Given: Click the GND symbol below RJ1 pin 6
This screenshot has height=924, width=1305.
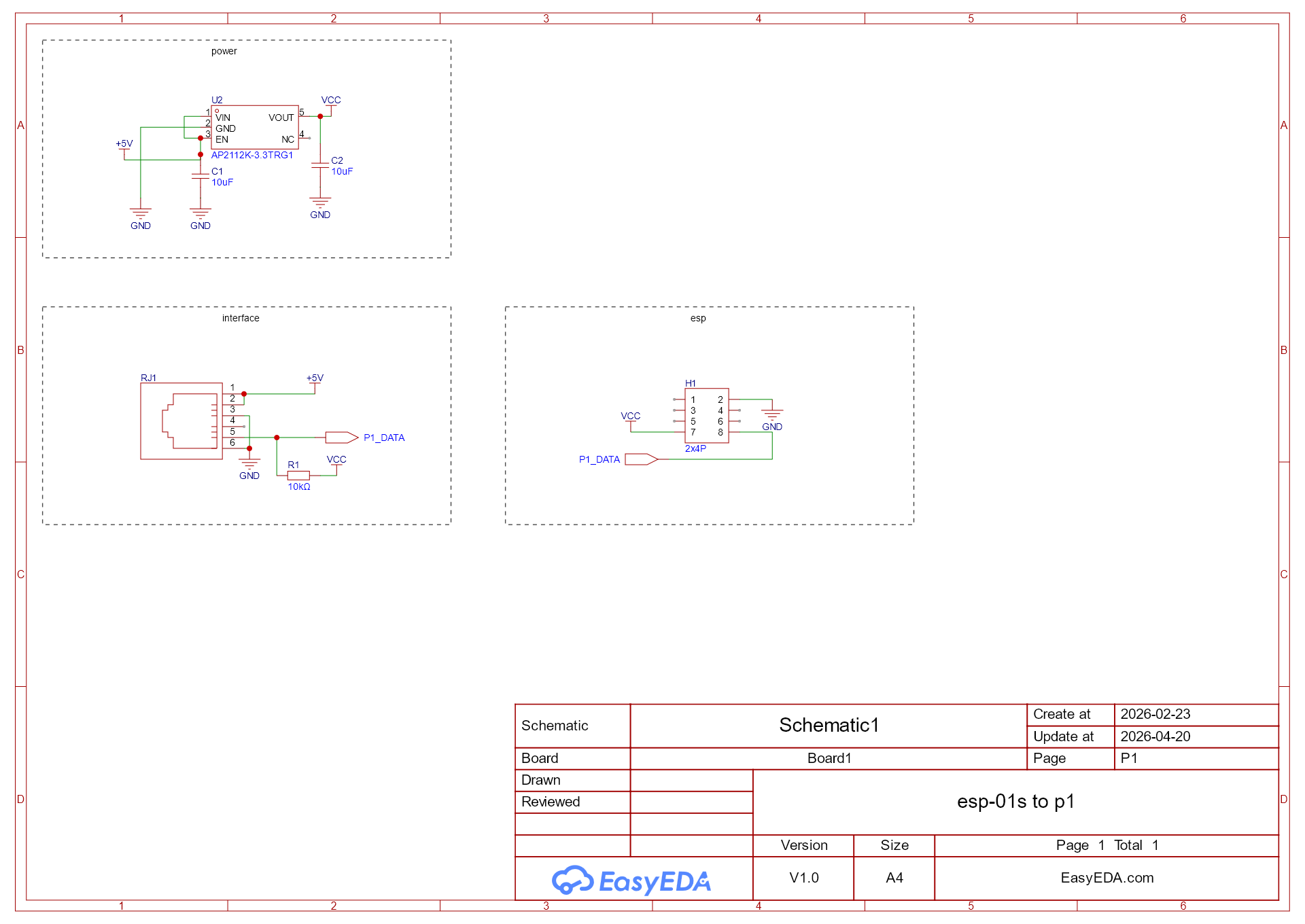Looking at the screenshot, I should [249, 468].
